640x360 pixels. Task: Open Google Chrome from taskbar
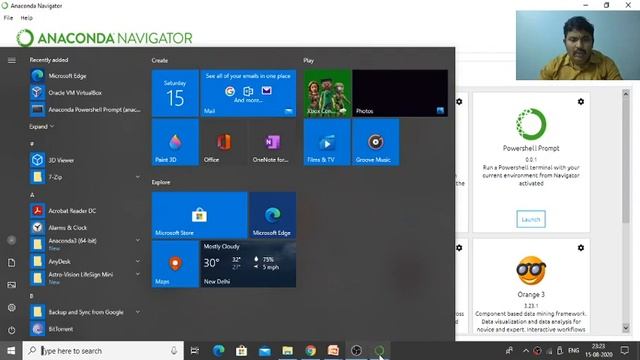(311, 351)
